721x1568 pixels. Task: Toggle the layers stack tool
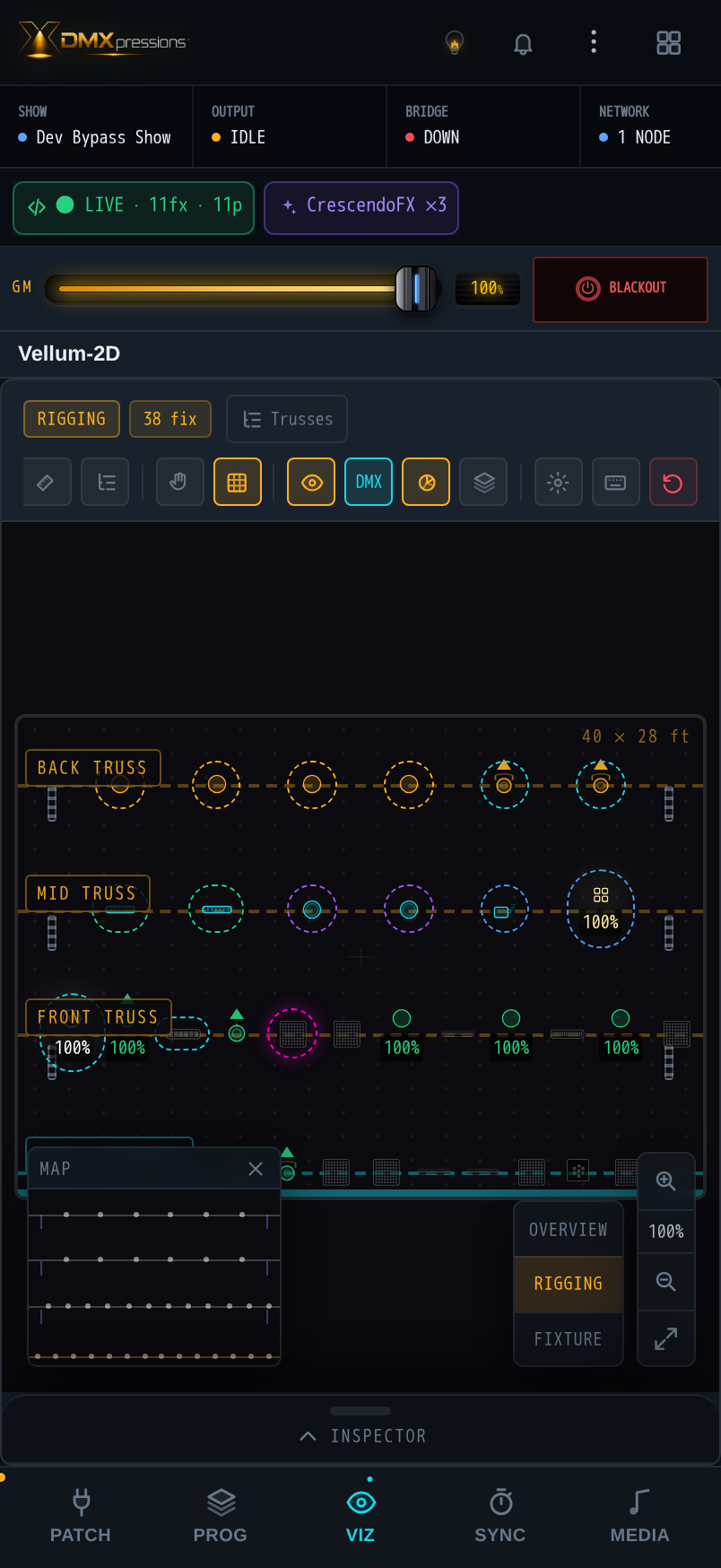click(x=483, y=482)
